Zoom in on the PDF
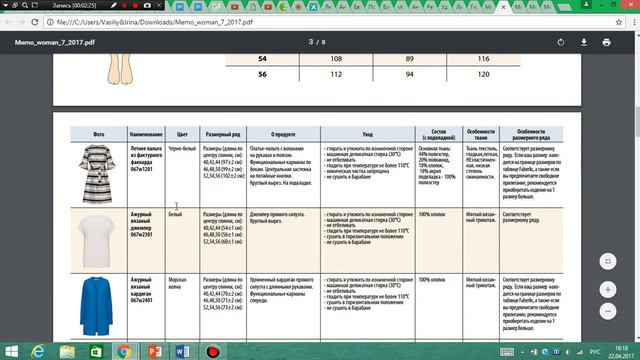 click(x=608, y=289)
